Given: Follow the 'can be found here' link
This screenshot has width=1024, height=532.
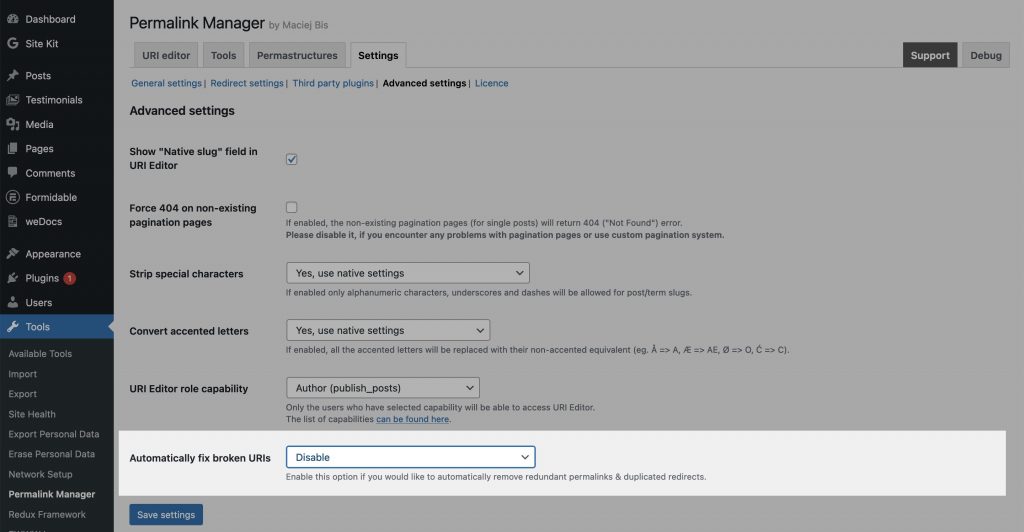Looking at the screenshot, I should point(412,419).
